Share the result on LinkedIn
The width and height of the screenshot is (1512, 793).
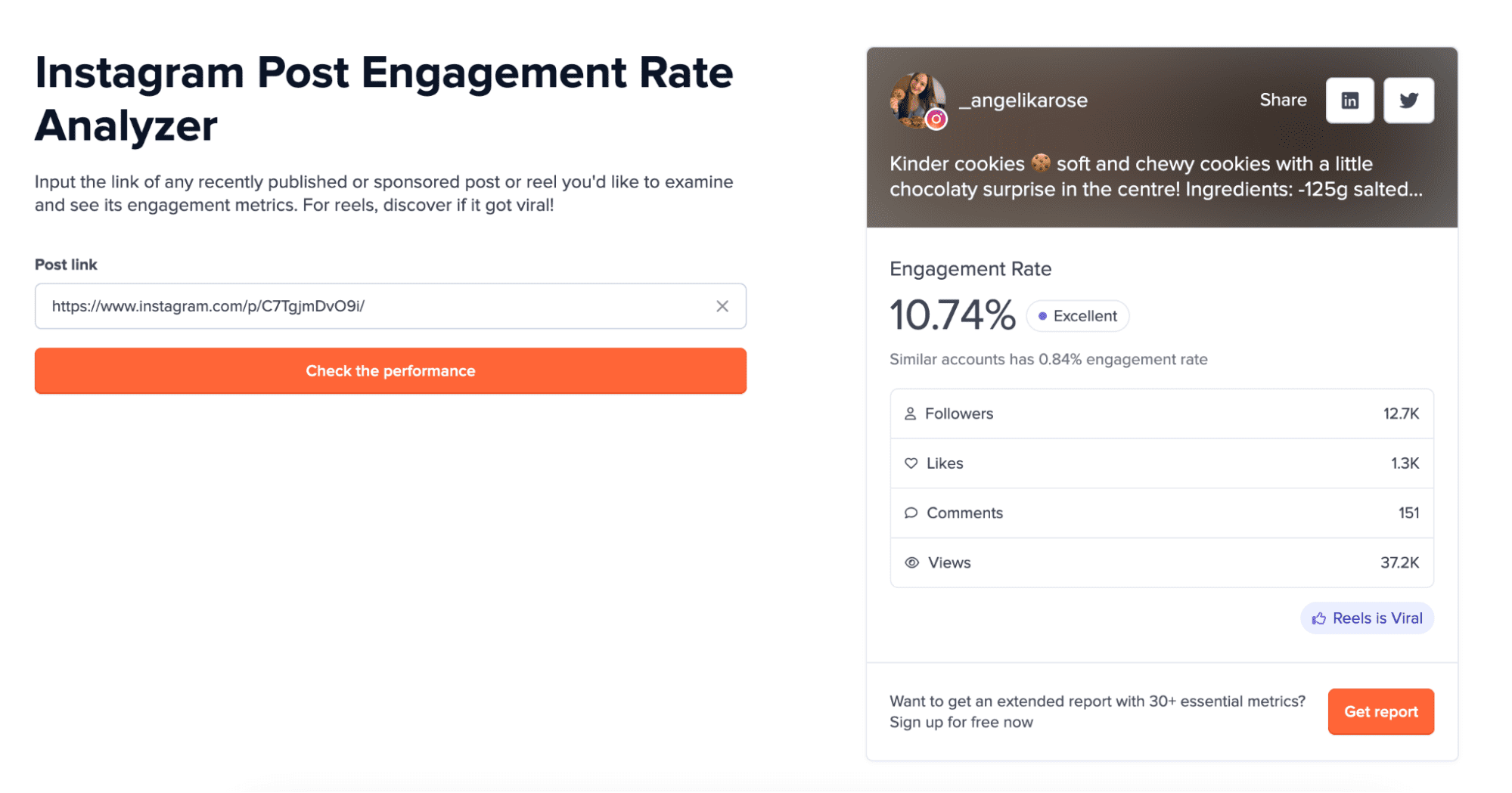tap(1349, 101)
